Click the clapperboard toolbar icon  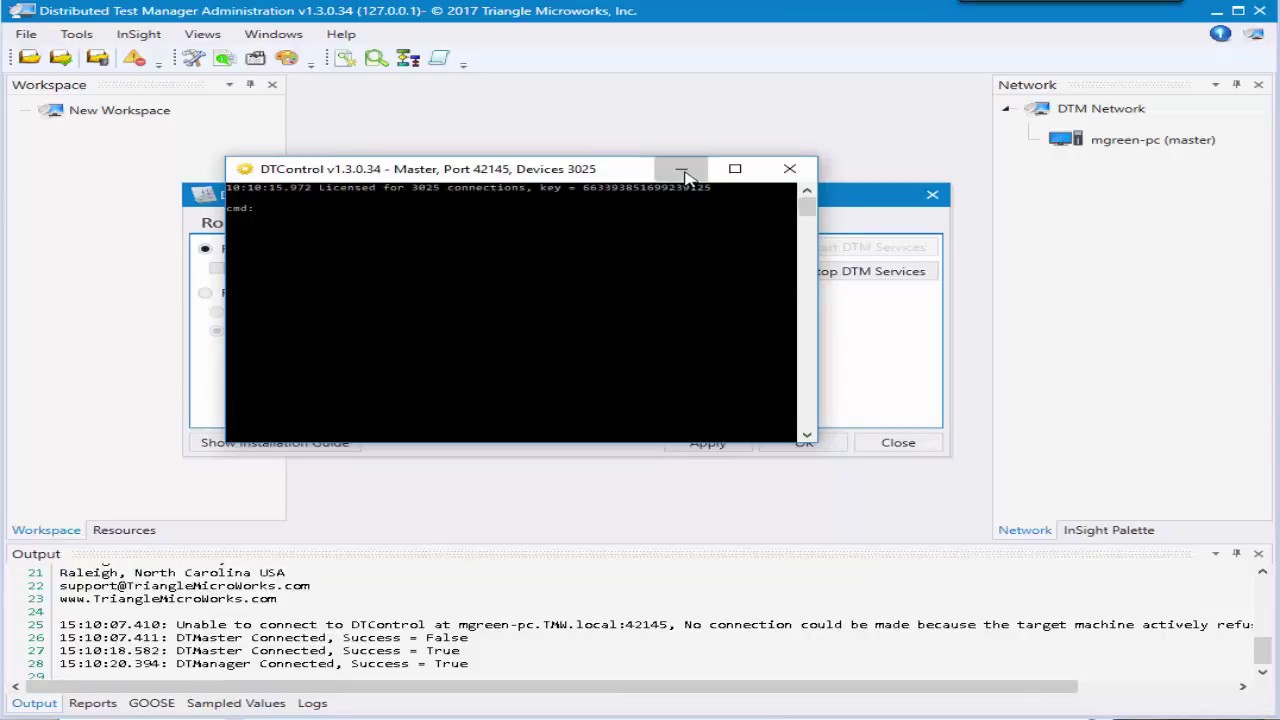[255, 59]
